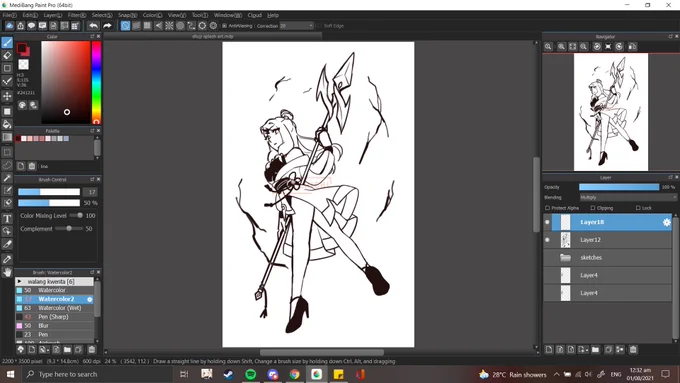Viewport: 680px width, 383px height.
Task: Select the Text tool
Action: point(7,218)
